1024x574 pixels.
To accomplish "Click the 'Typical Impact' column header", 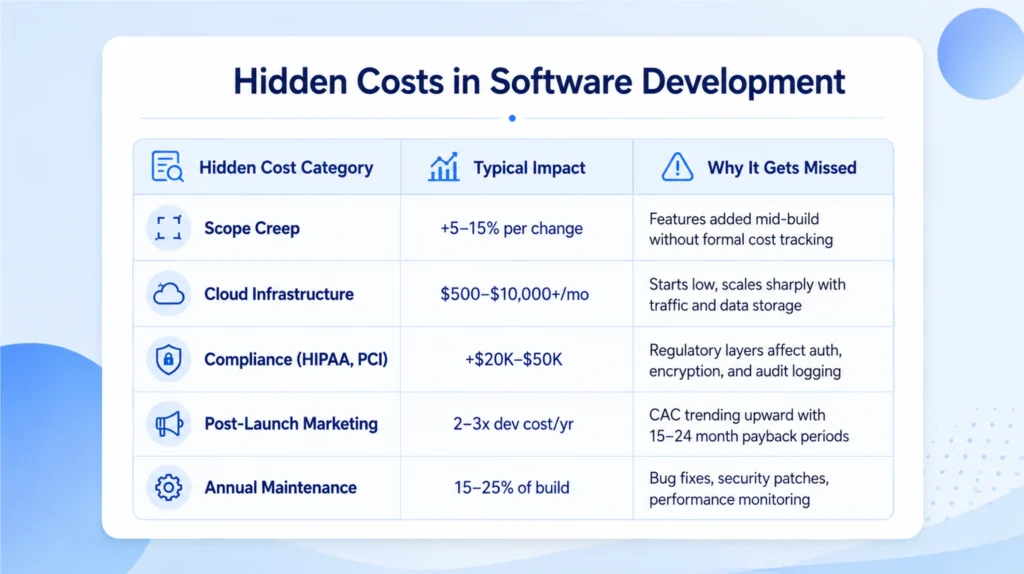I will click(x=530, y=168).
